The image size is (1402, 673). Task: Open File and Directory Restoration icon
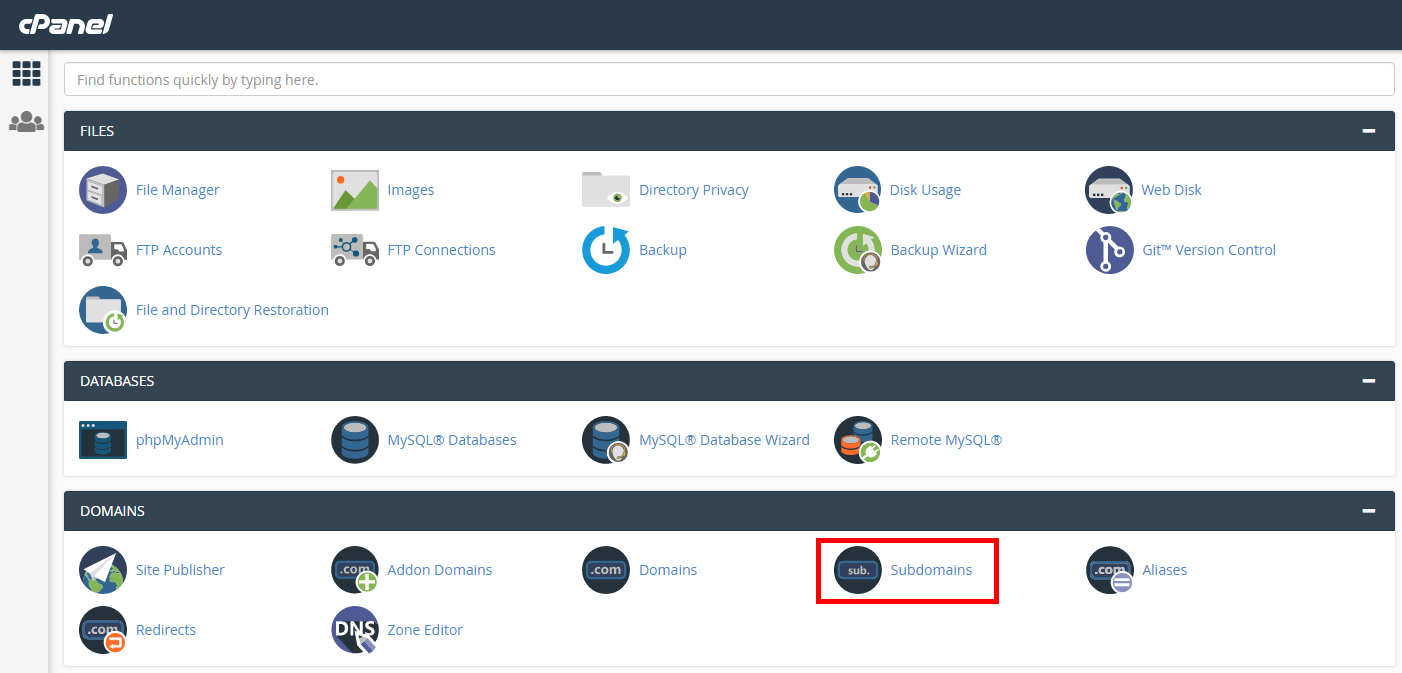(103, 310)
